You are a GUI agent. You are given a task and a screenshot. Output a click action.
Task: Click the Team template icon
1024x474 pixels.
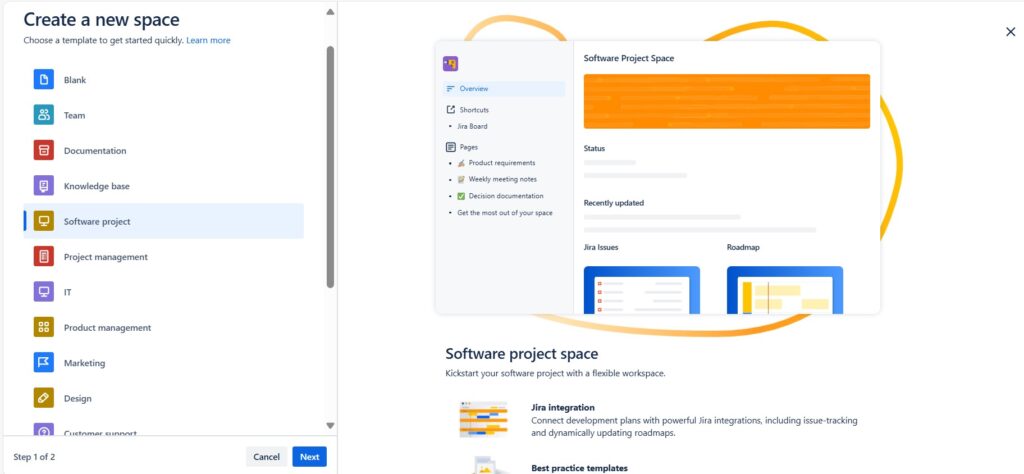coord(43,115)
